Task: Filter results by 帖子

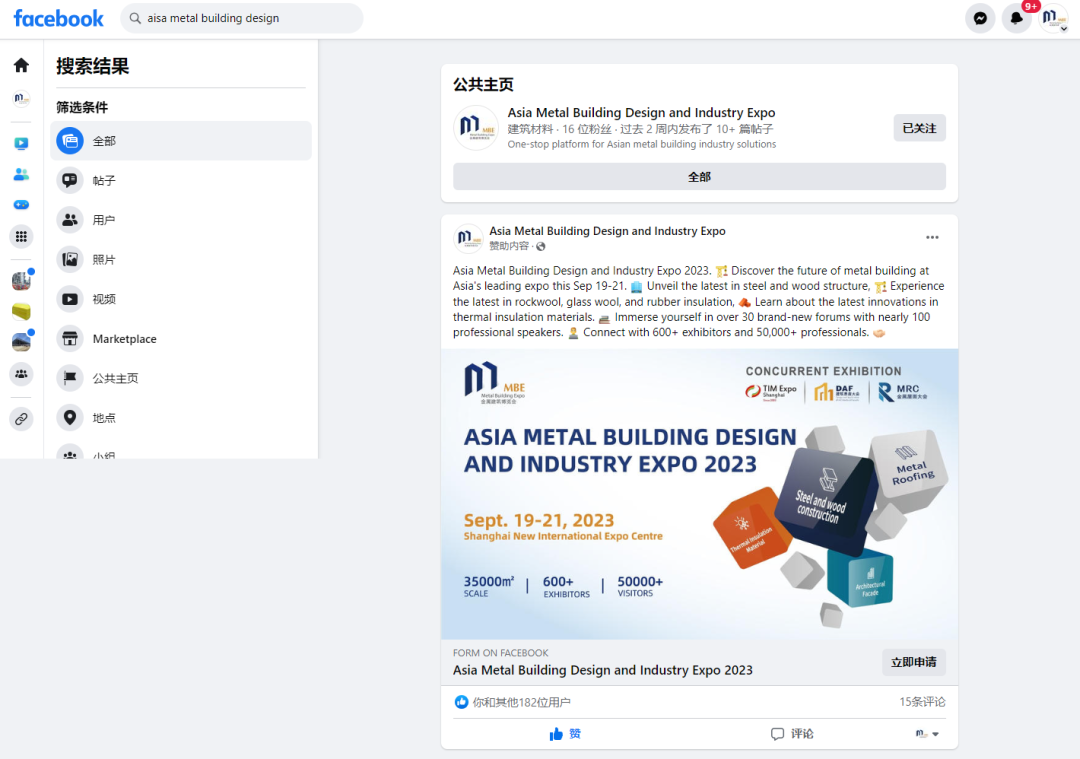Action: tap(181, 180)
